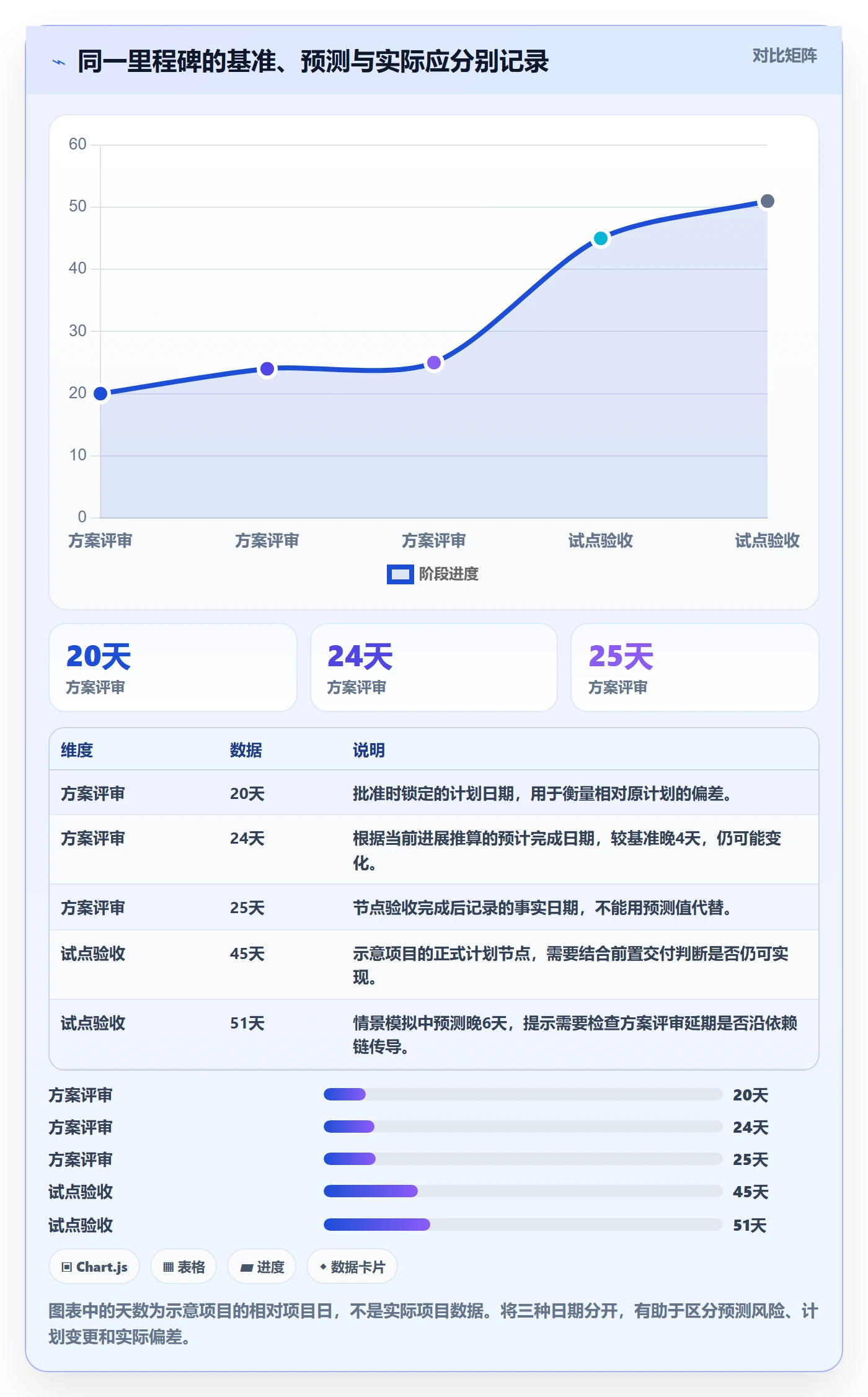Select the 25天 data card
The width and height of the screenshot is (868, 1397).
pos(695,667)
